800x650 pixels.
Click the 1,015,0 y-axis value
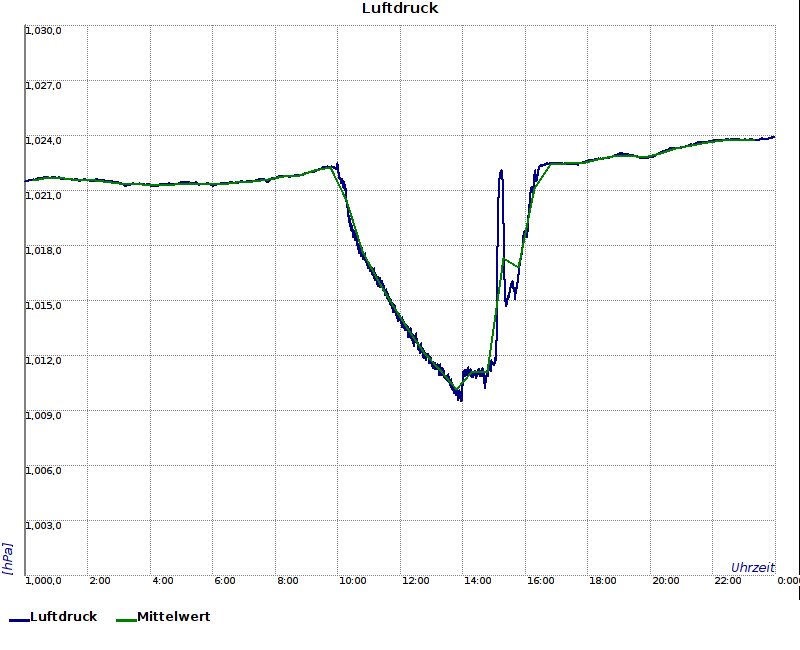43,306
